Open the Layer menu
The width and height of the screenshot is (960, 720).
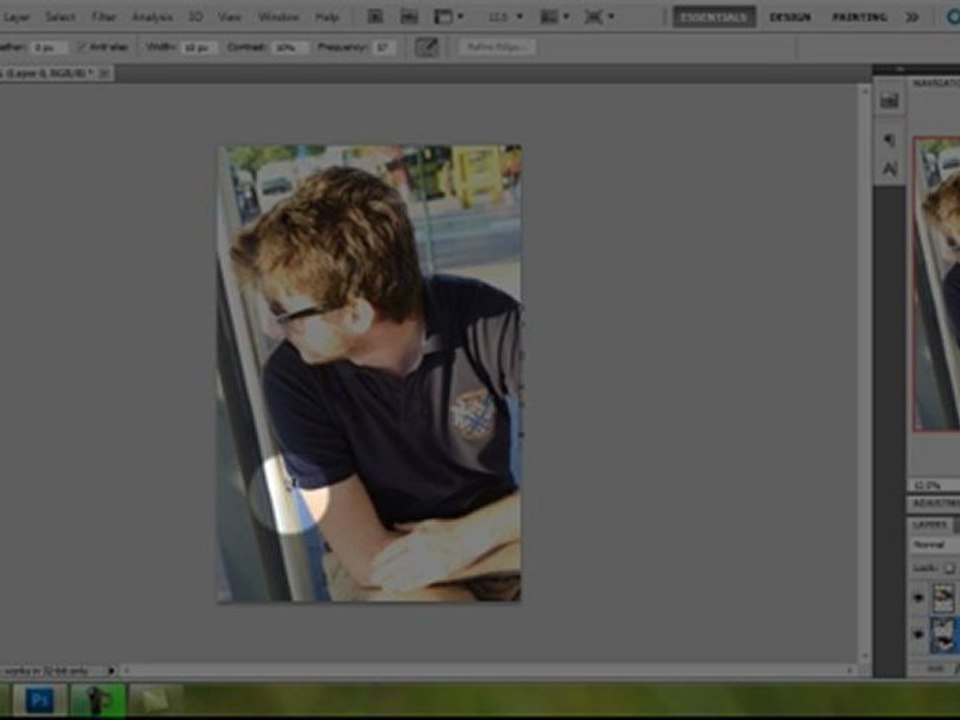coord(15,17)
